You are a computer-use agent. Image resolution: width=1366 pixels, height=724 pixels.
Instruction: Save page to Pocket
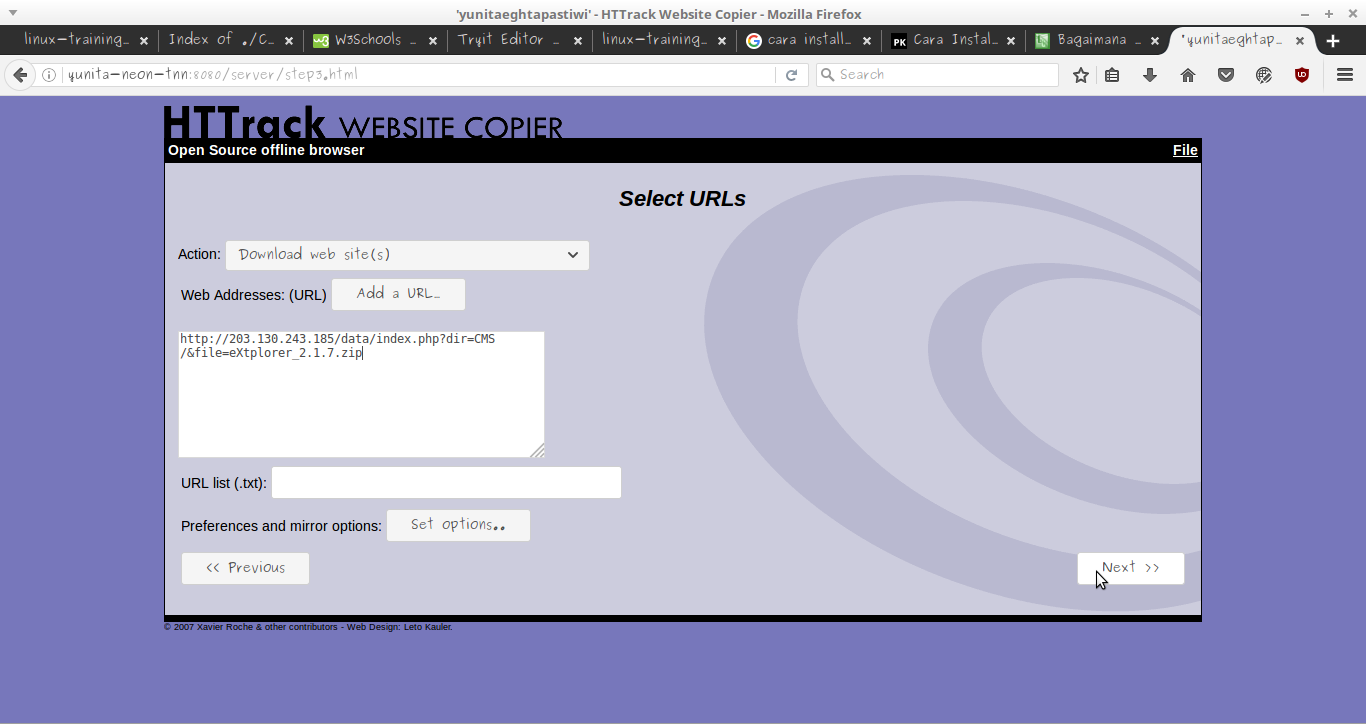(1226, 75)
